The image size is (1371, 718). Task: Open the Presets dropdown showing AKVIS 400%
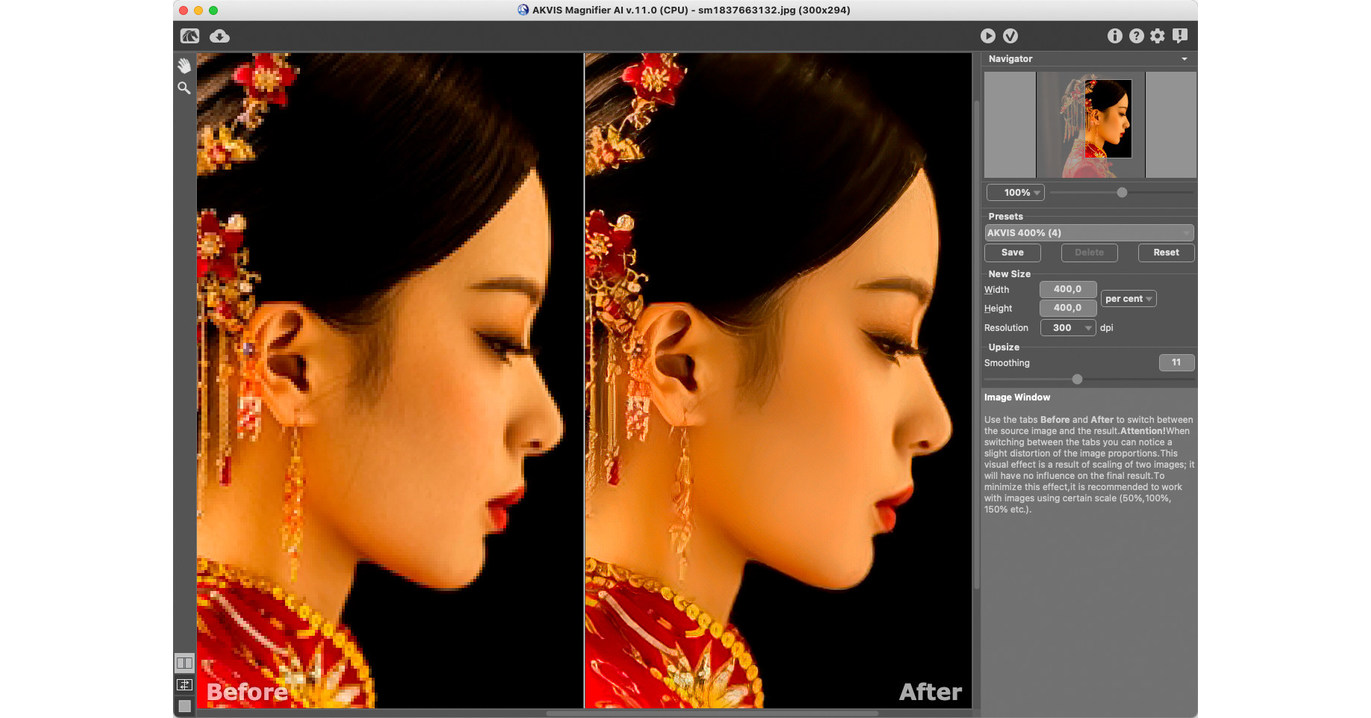click(1089, 232)
